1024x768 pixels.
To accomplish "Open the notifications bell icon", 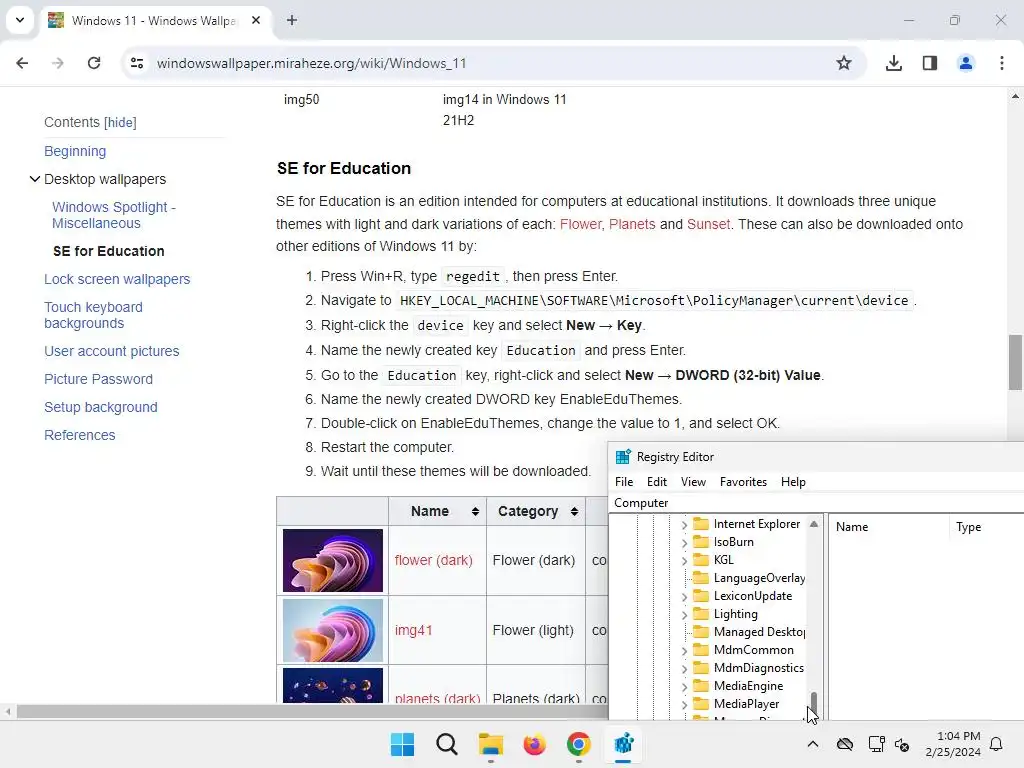I will (996, 744).
